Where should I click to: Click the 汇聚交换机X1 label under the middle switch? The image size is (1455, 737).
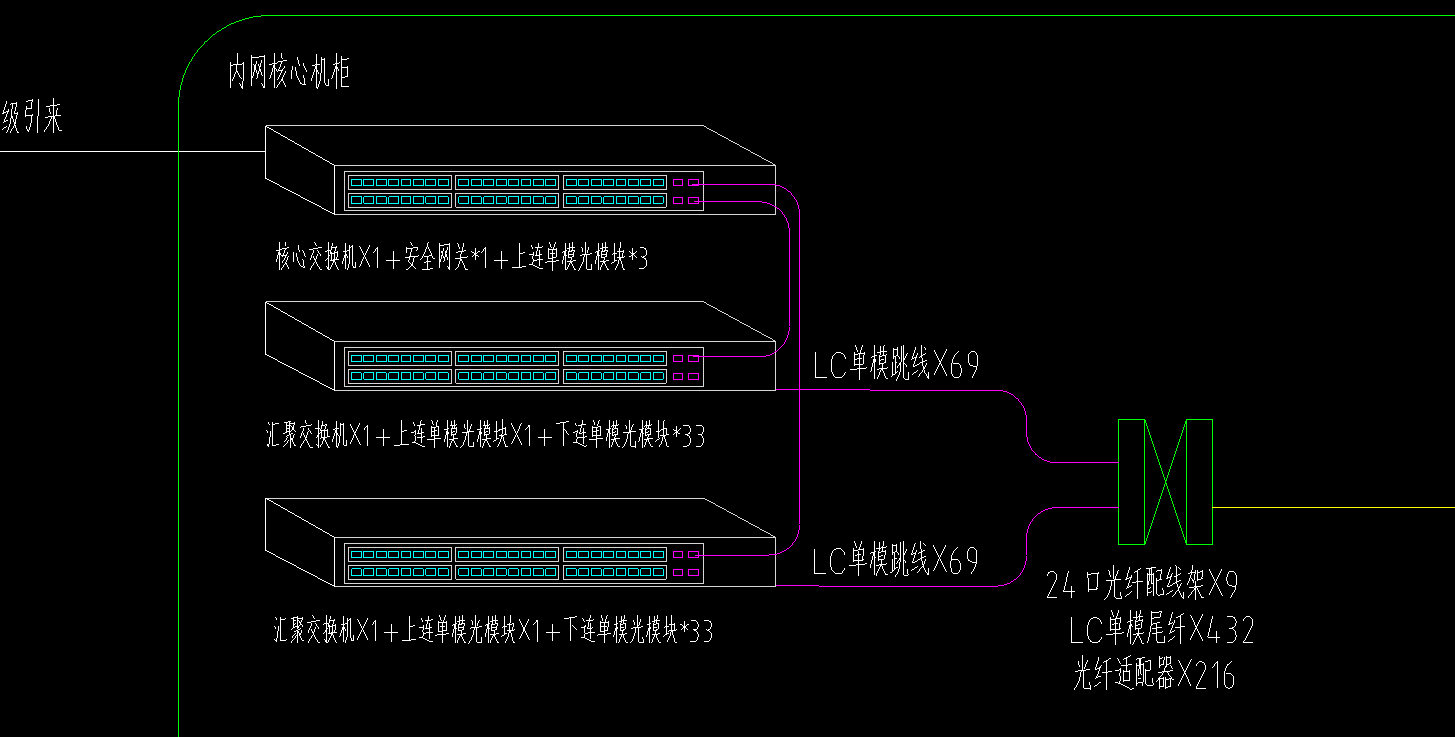[x=485, y=435]
